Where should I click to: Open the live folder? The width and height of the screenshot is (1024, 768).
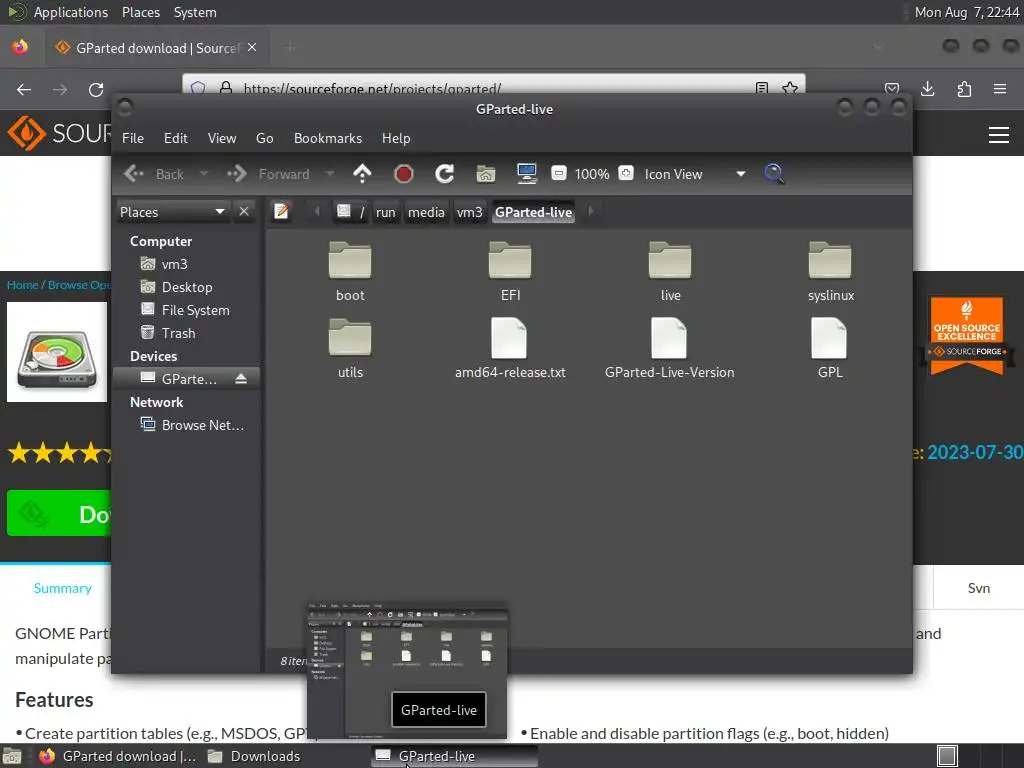click(670, 272)
